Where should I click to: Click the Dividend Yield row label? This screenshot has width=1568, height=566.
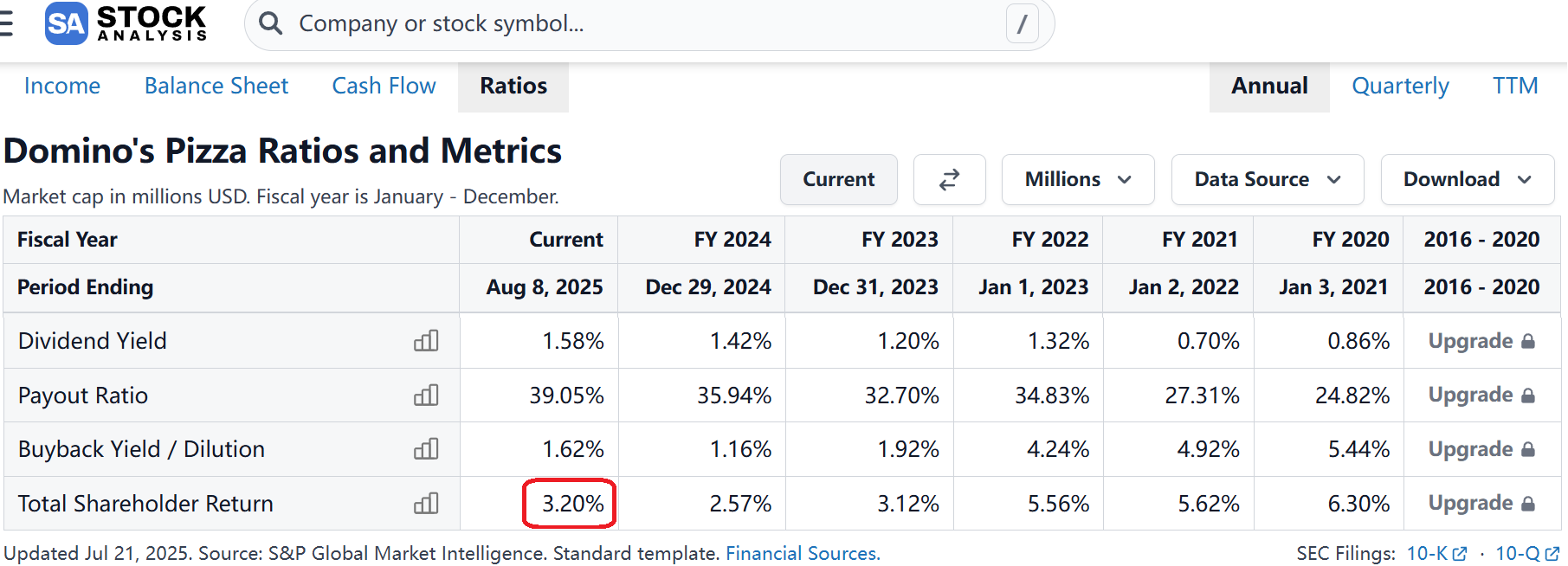pyautogui.click(x=92, y=341)
